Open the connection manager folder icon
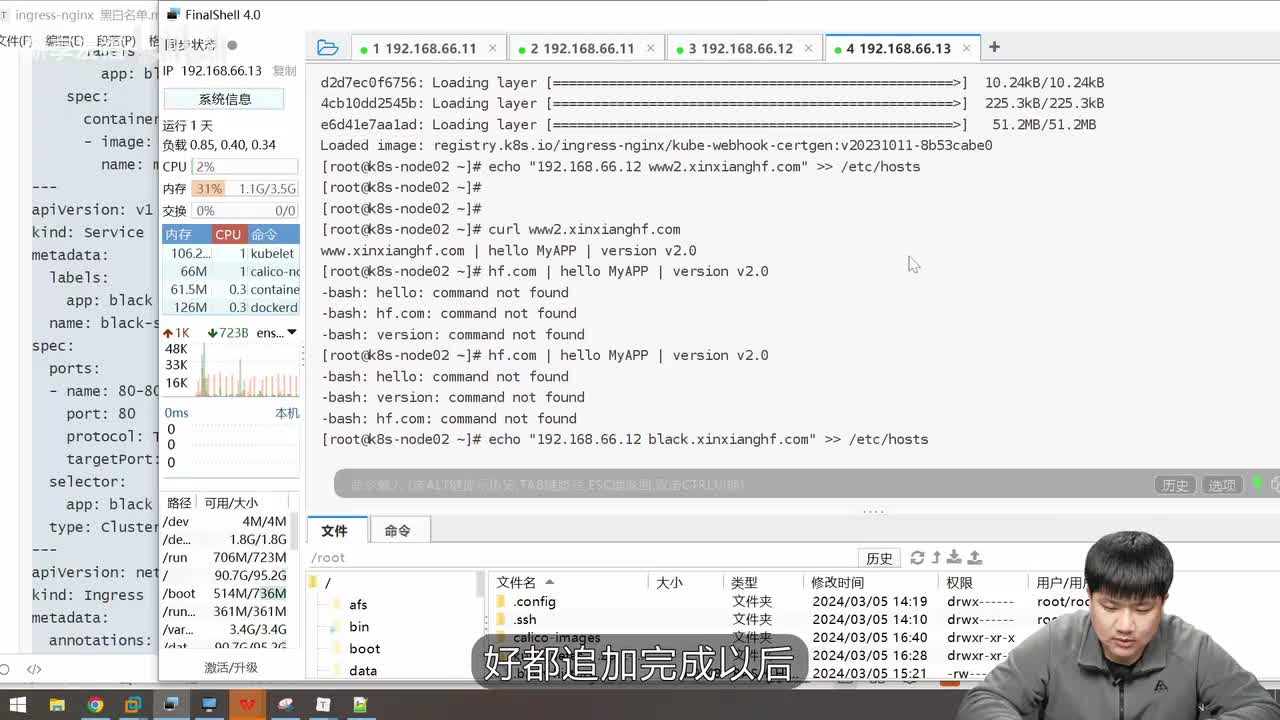1280x720 pixels. tap(327, 47)
